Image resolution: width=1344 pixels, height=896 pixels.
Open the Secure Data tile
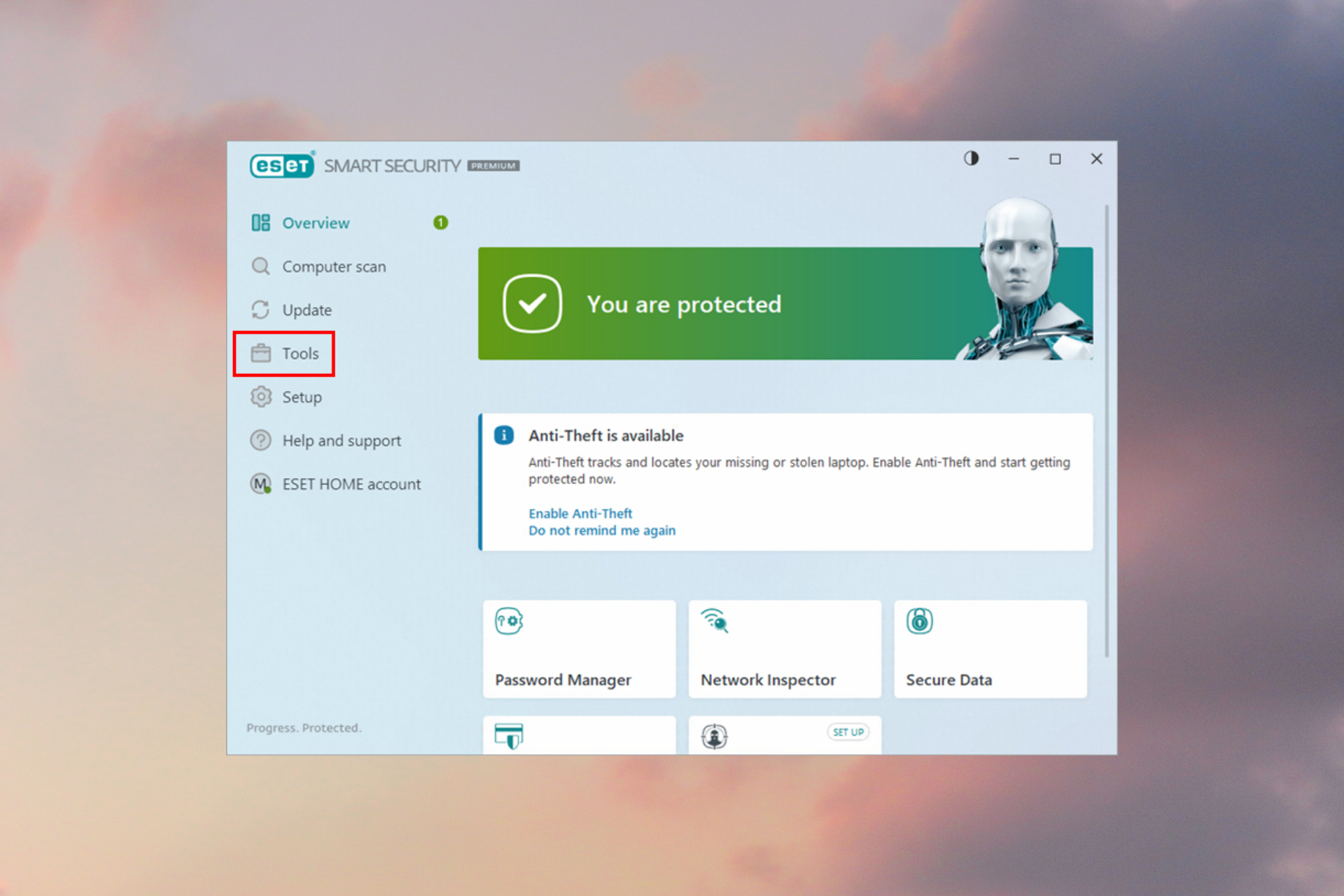(x=990, y=649)
